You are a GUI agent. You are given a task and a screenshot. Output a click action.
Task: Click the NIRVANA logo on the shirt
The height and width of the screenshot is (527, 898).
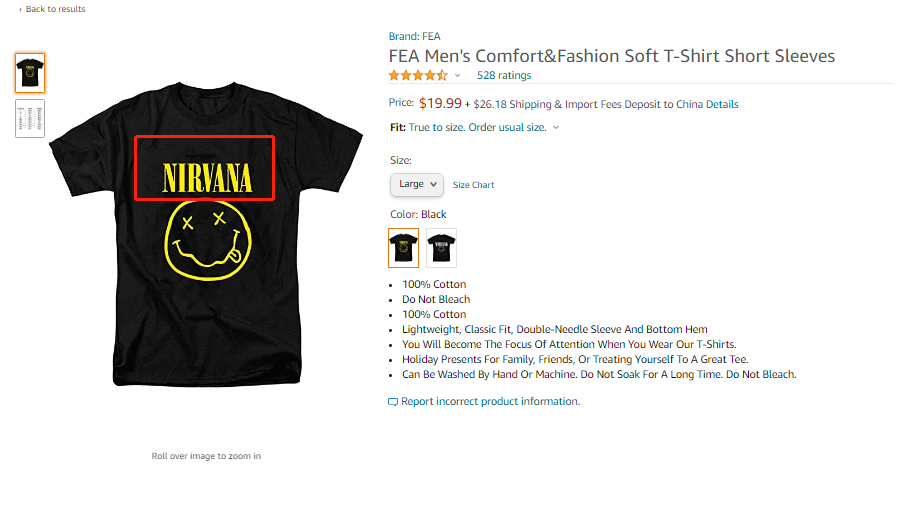(x=205, y=168)
